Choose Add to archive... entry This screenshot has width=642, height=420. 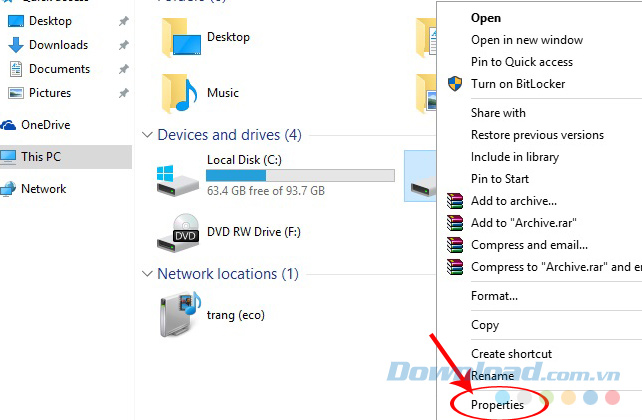pos(514,201)
